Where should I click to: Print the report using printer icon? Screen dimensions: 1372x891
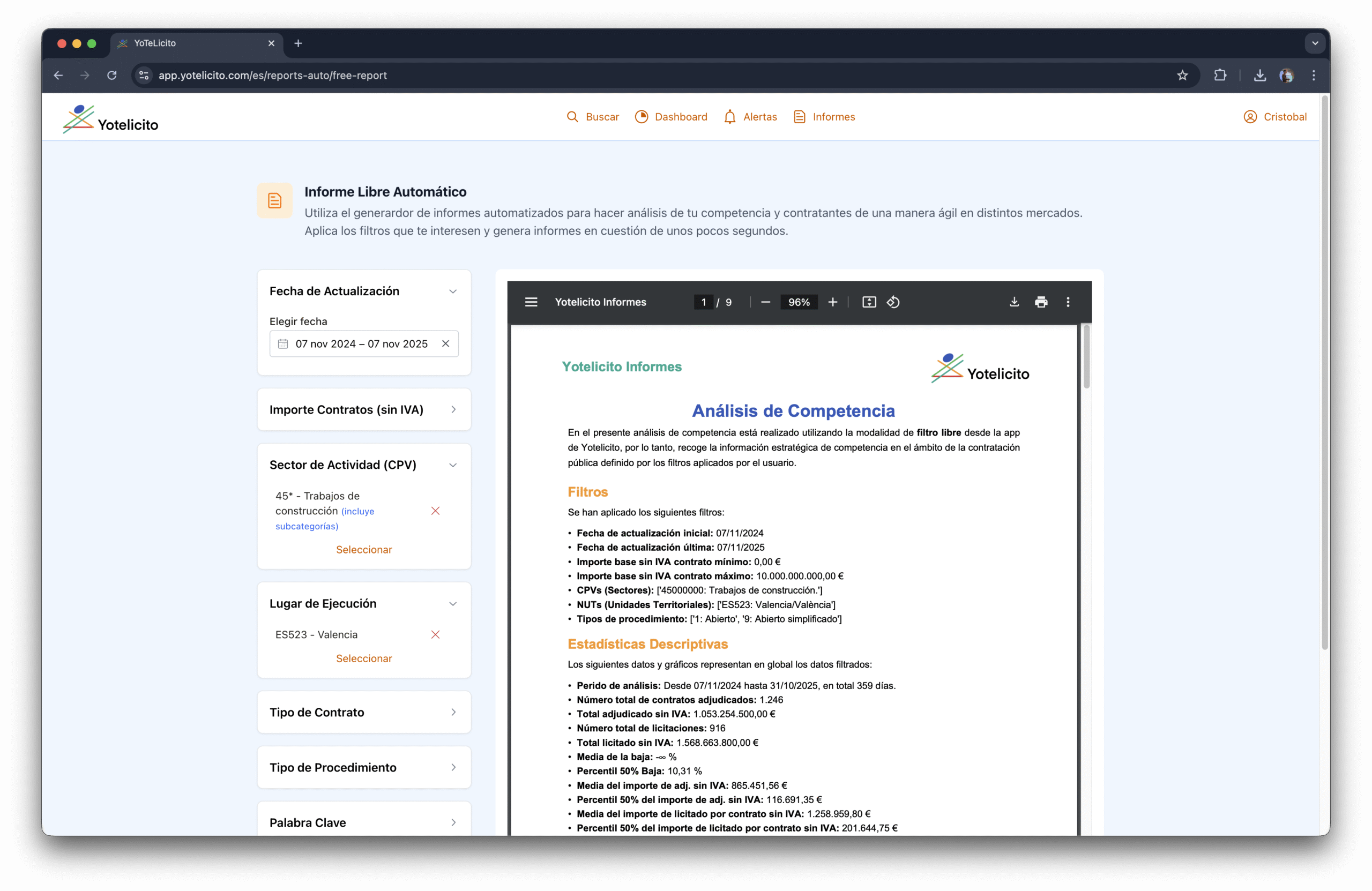[x=1041, y=302]
